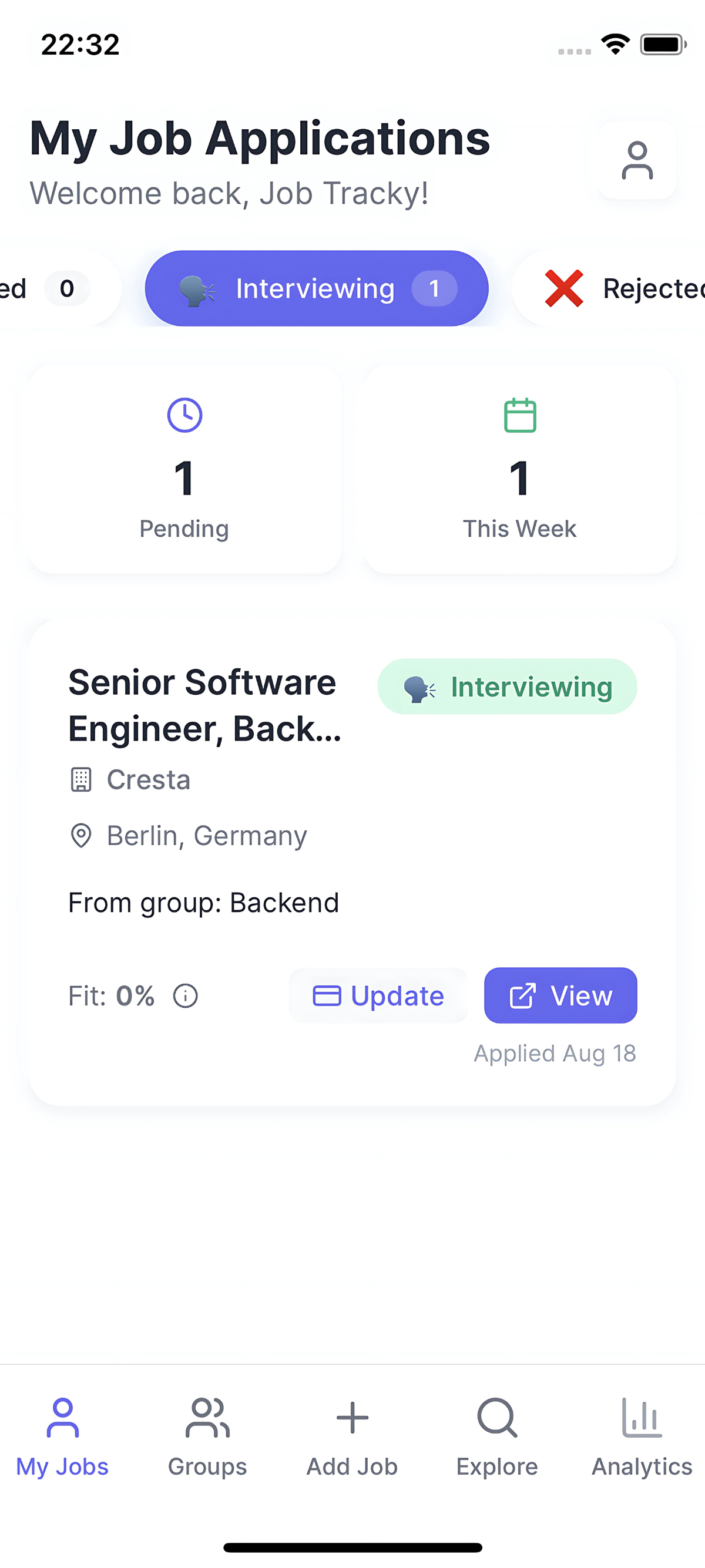Select the partially hidden filter chip showing 0
The width and height of the screenshot is (705, 1568).
60,288
